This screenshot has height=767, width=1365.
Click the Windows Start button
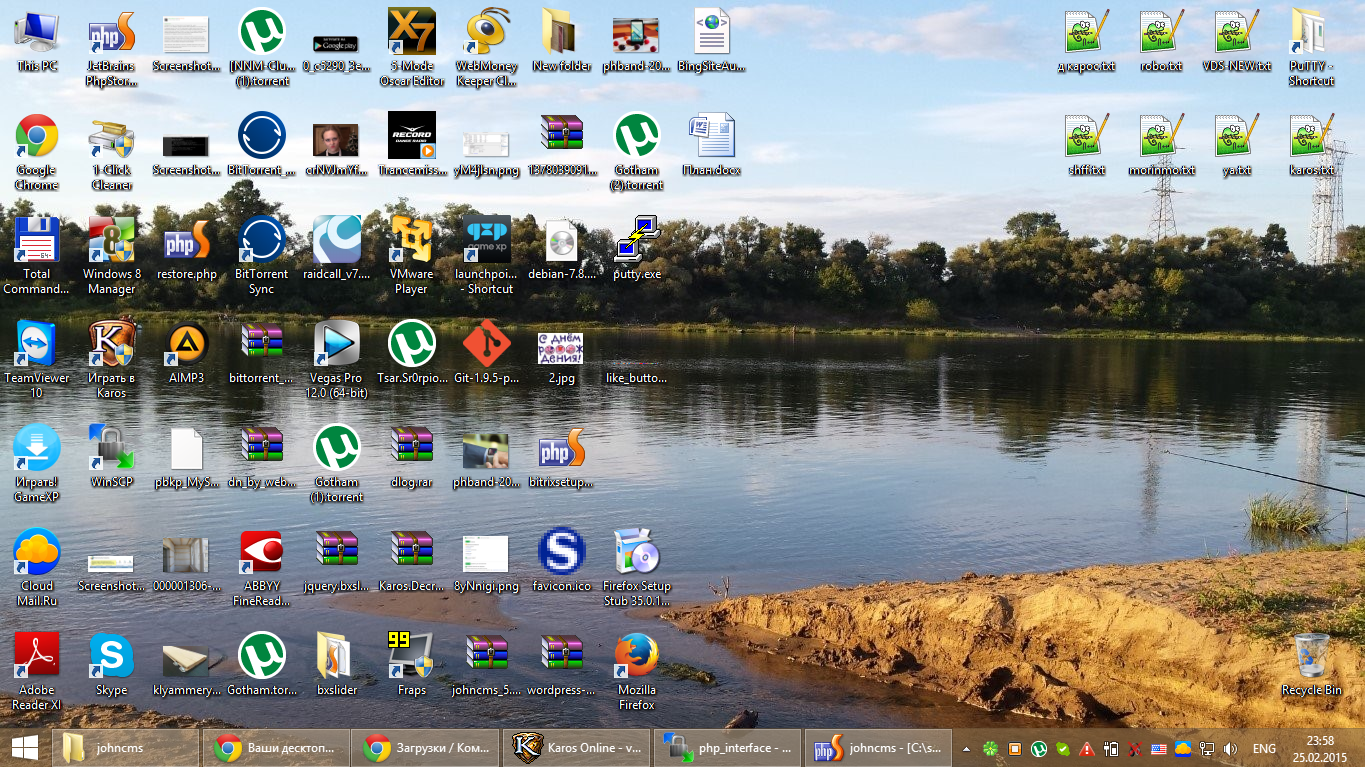[x=25, y=748]
